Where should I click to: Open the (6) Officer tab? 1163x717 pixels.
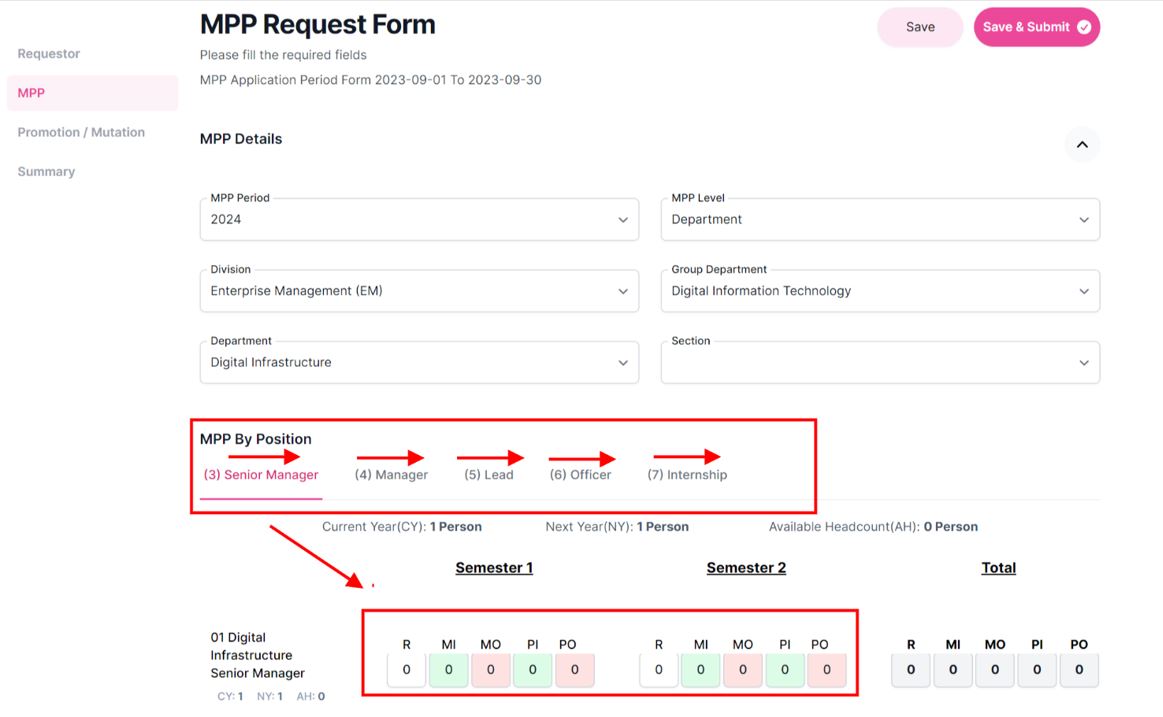580,475
